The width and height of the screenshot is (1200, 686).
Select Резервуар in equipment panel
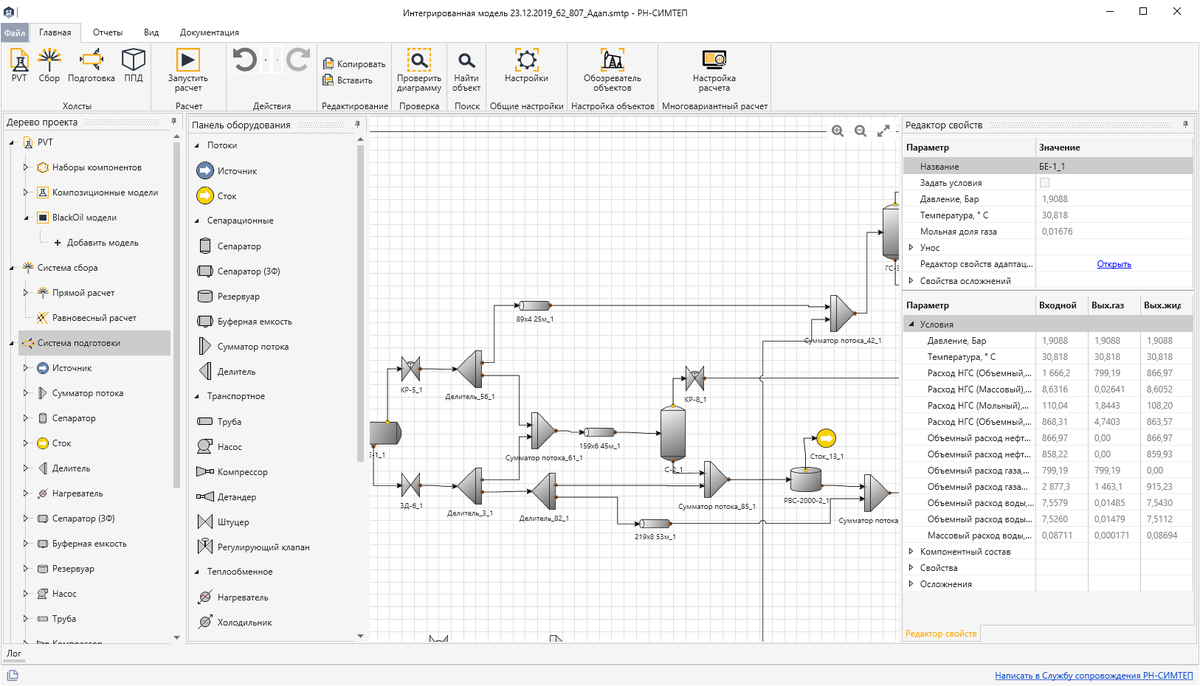coord(228,297)
